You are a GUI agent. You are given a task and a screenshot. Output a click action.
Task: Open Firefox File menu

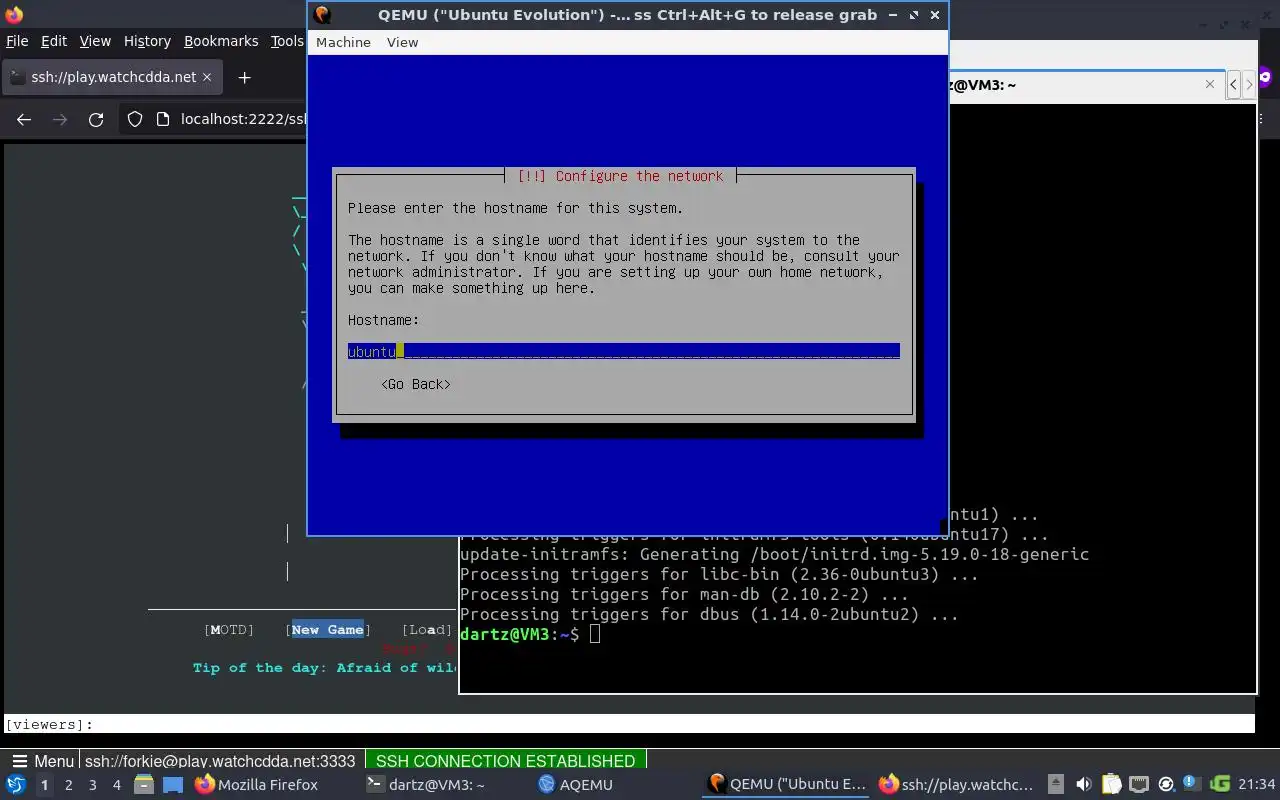[x=17, y=41]
